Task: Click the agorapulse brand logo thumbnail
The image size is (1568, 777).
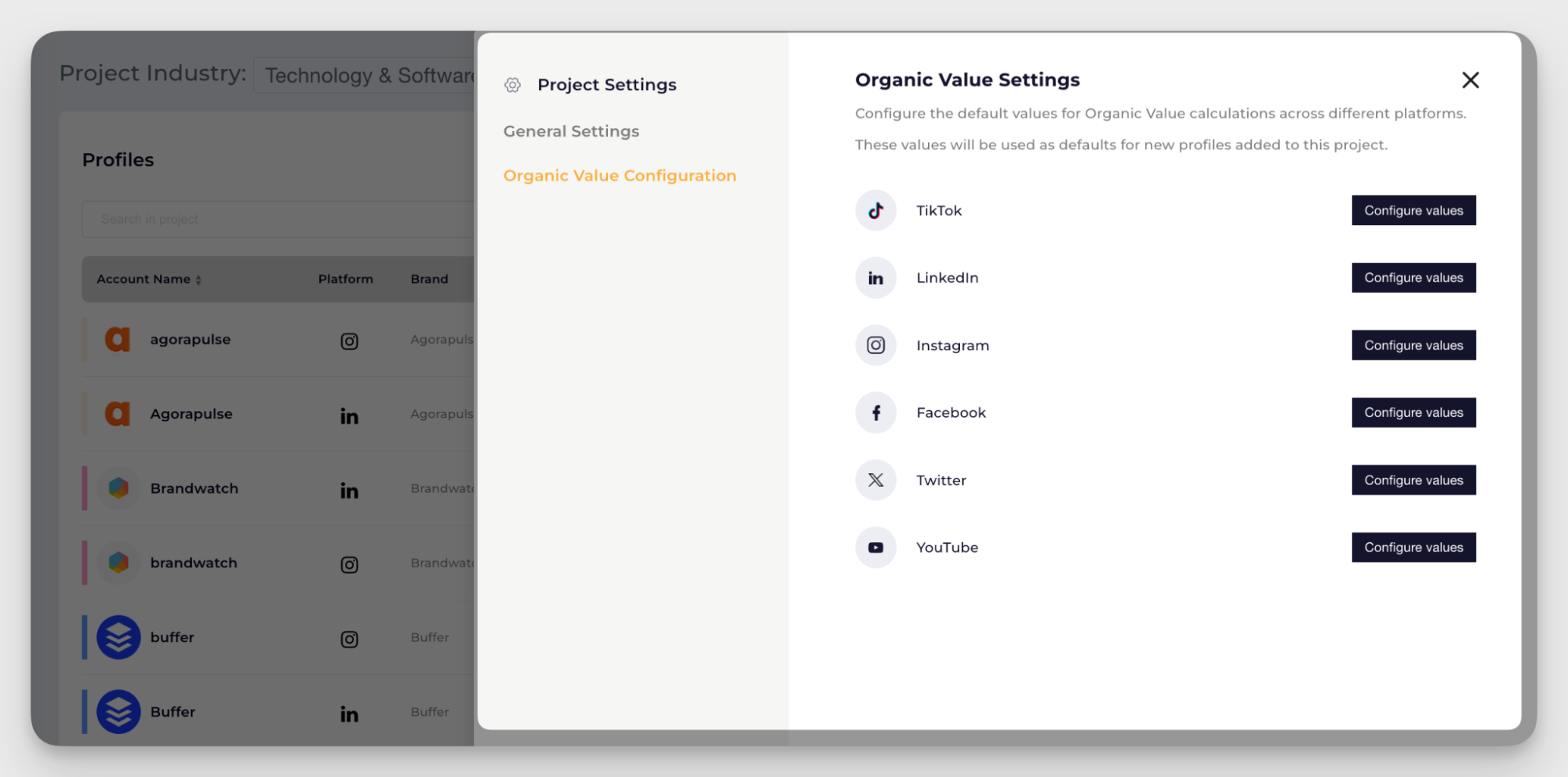Action: coord(118,339)
